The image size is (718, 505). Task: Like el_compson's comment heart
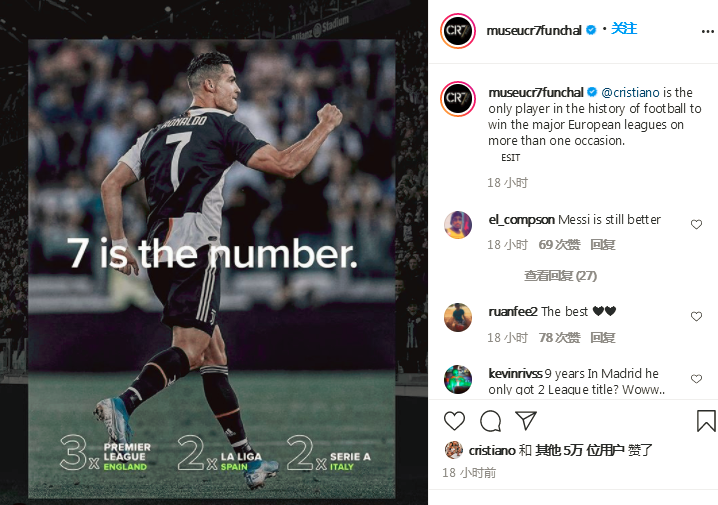pos(696,224)
